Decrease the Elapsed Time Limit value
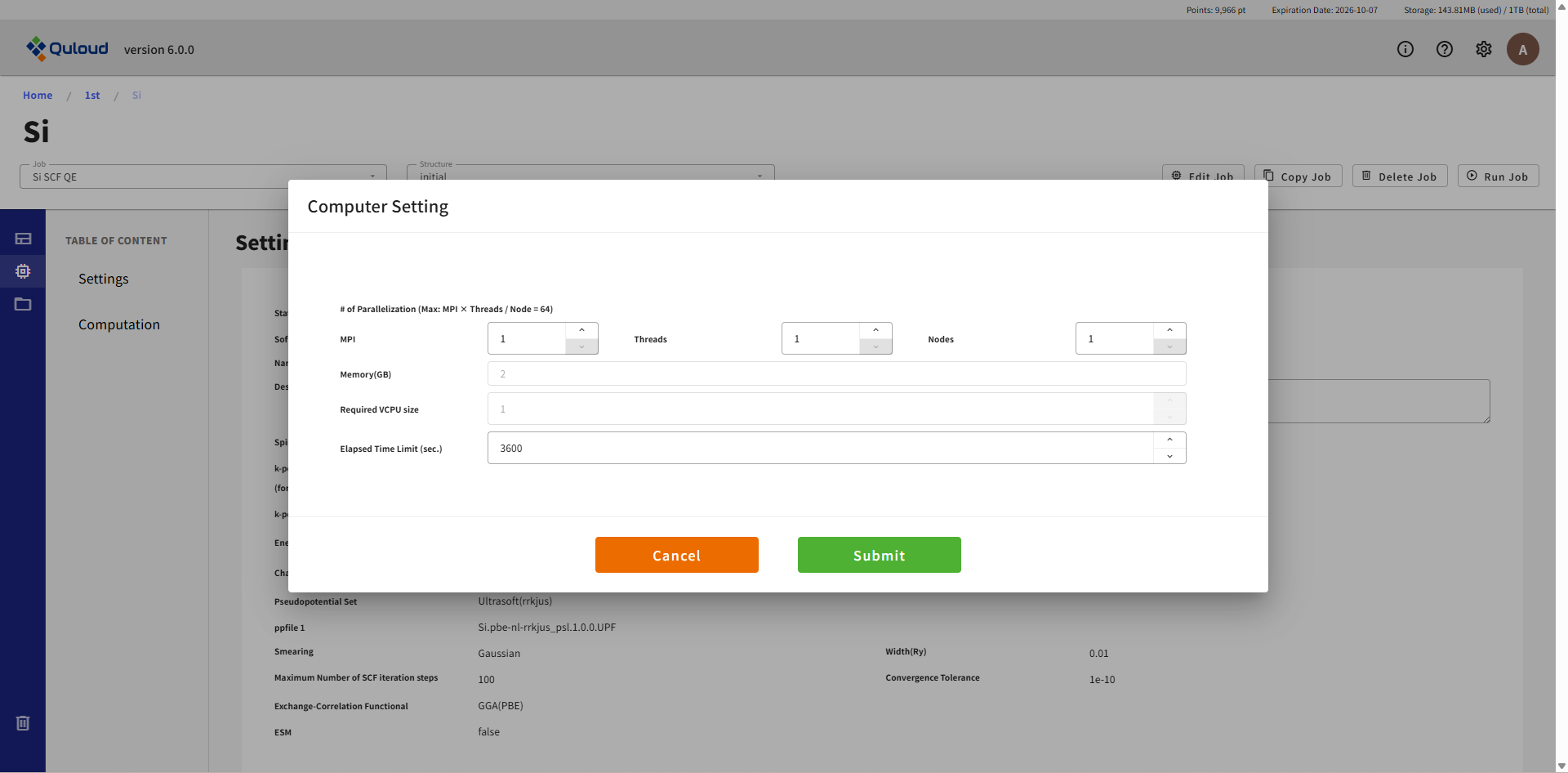 click(1169, 456)
